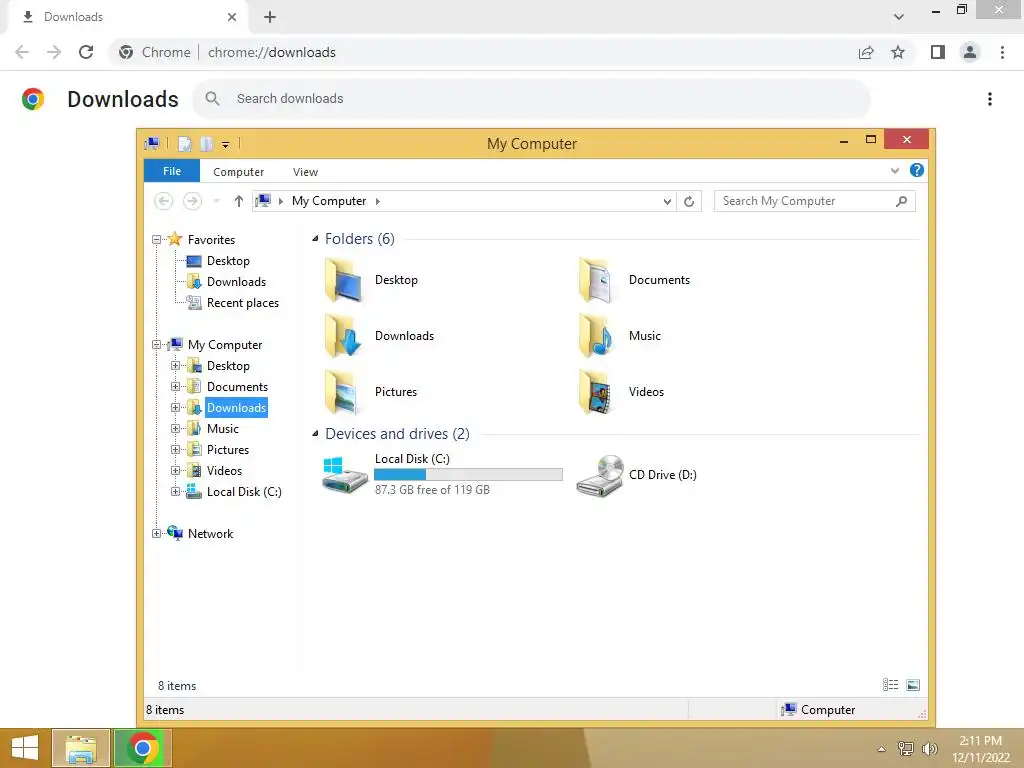Open the Downloads folder in Folders group
The width and height of the screenshot is (1024, 768).
tap(344, 336)
